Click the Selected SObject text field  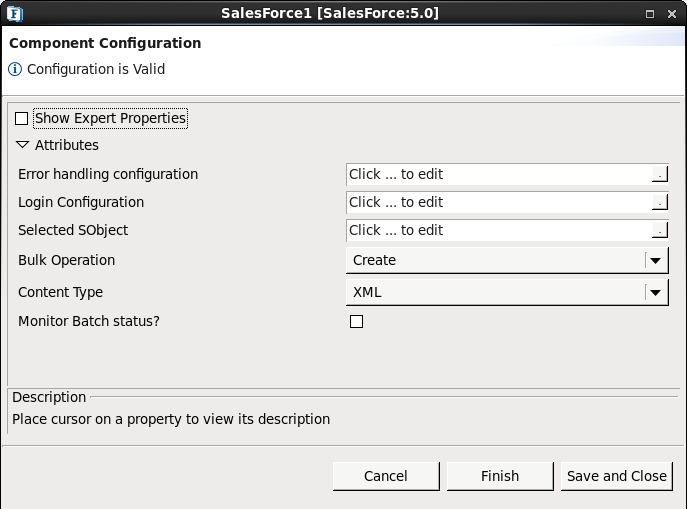pyautogui.click(x=498, y=231)
